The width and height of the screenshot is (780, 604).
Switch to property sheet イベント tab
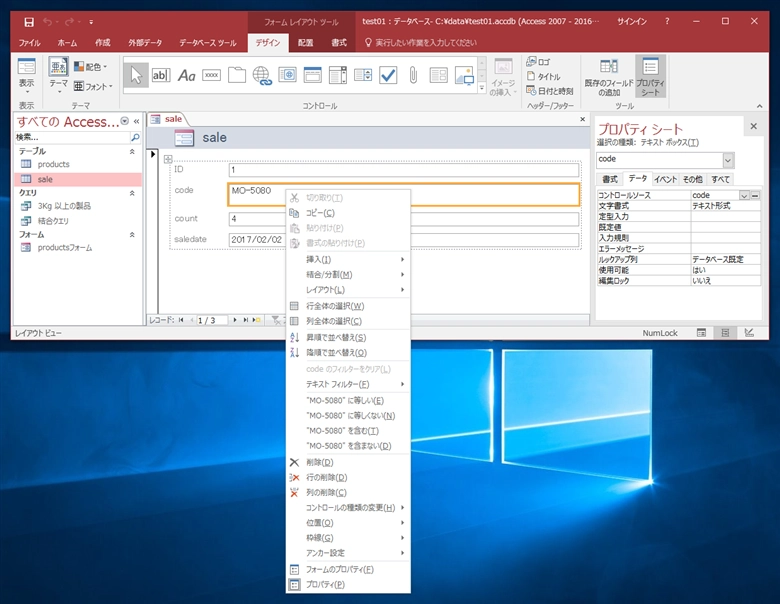point(665,180)
